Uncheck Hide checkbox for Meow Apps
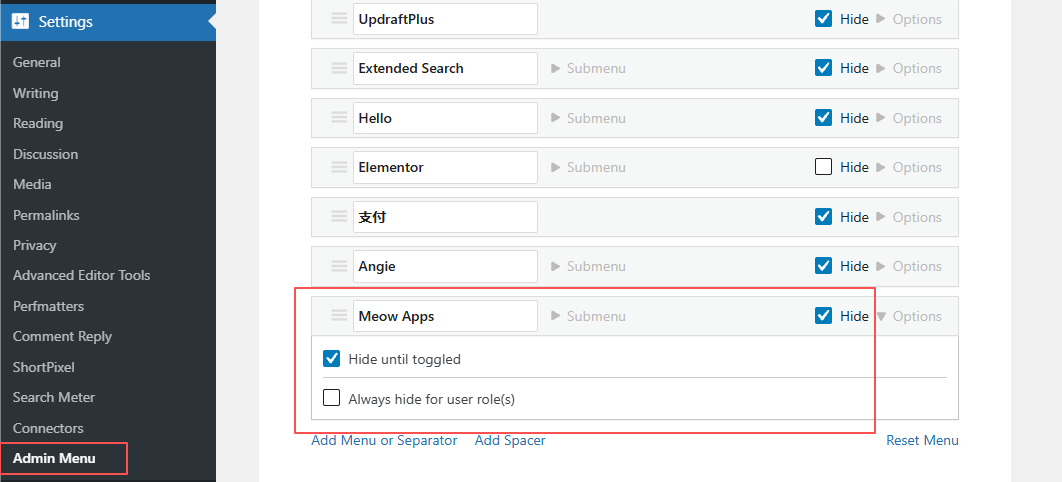This screenshot has width=1062, height=482. click(824, 316)
